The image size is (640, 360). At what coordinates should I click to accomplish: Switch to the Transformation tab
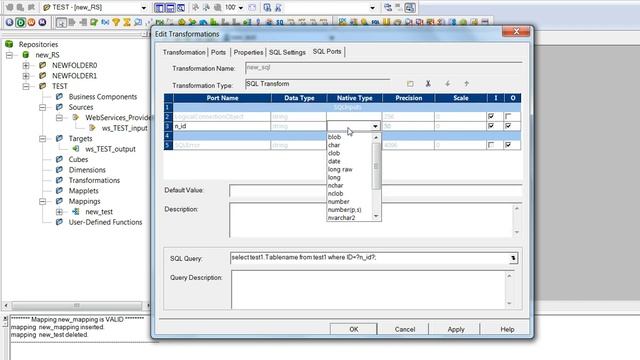point(184,52)
